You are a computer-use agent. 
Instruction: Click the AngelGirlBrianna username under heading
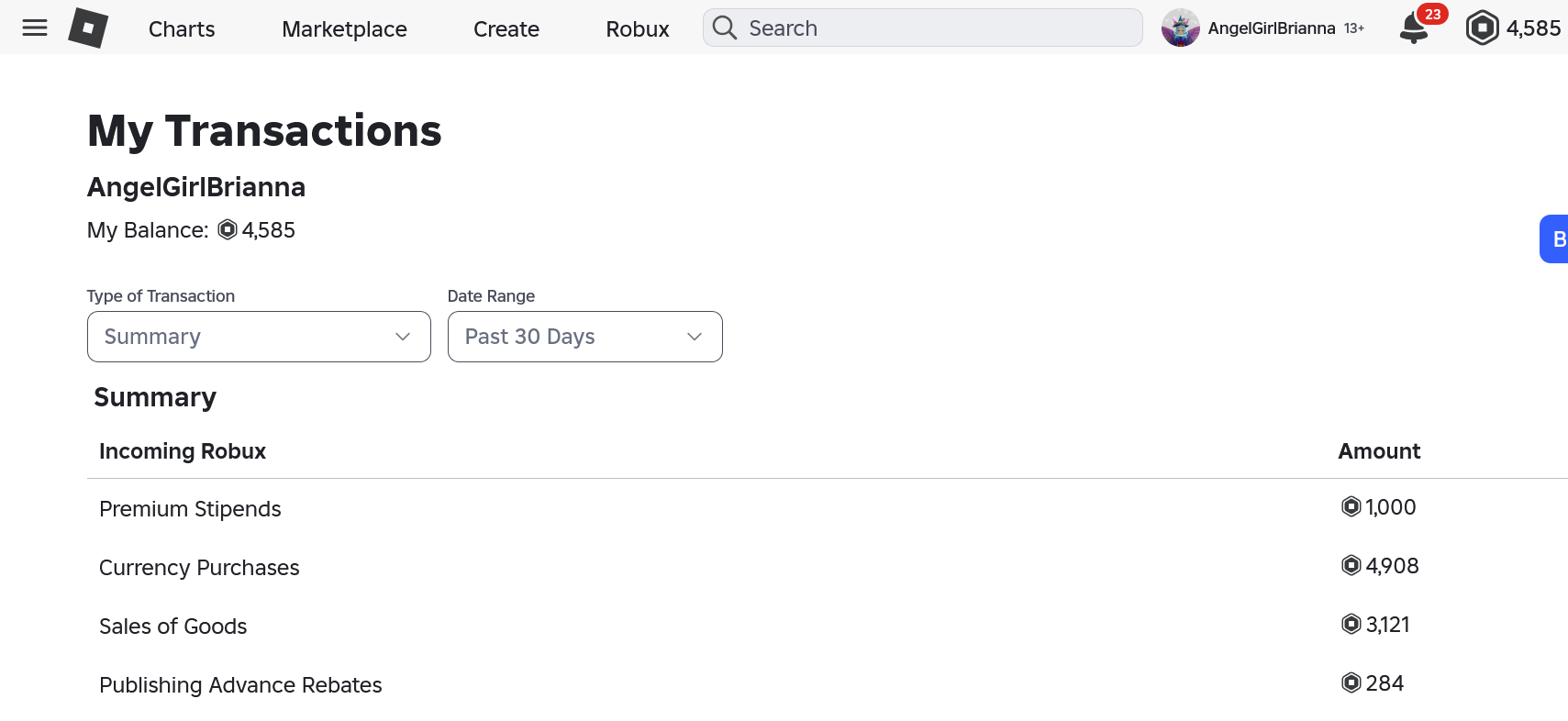coord(196,187)
